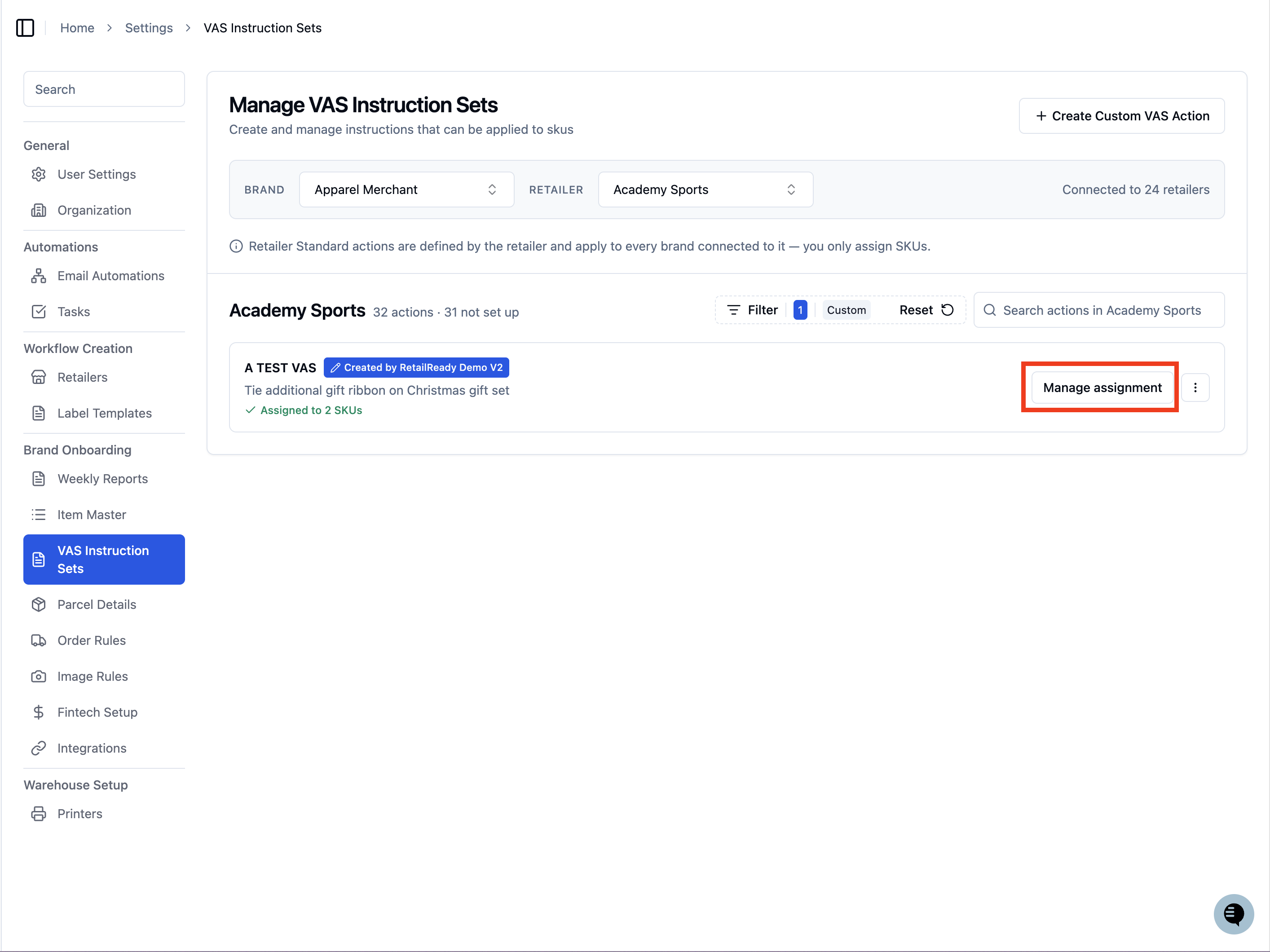Click VAS Instruction Sets breadcrumb text
The height and width of the screenshot is (952, 1270).
point(262,27)
